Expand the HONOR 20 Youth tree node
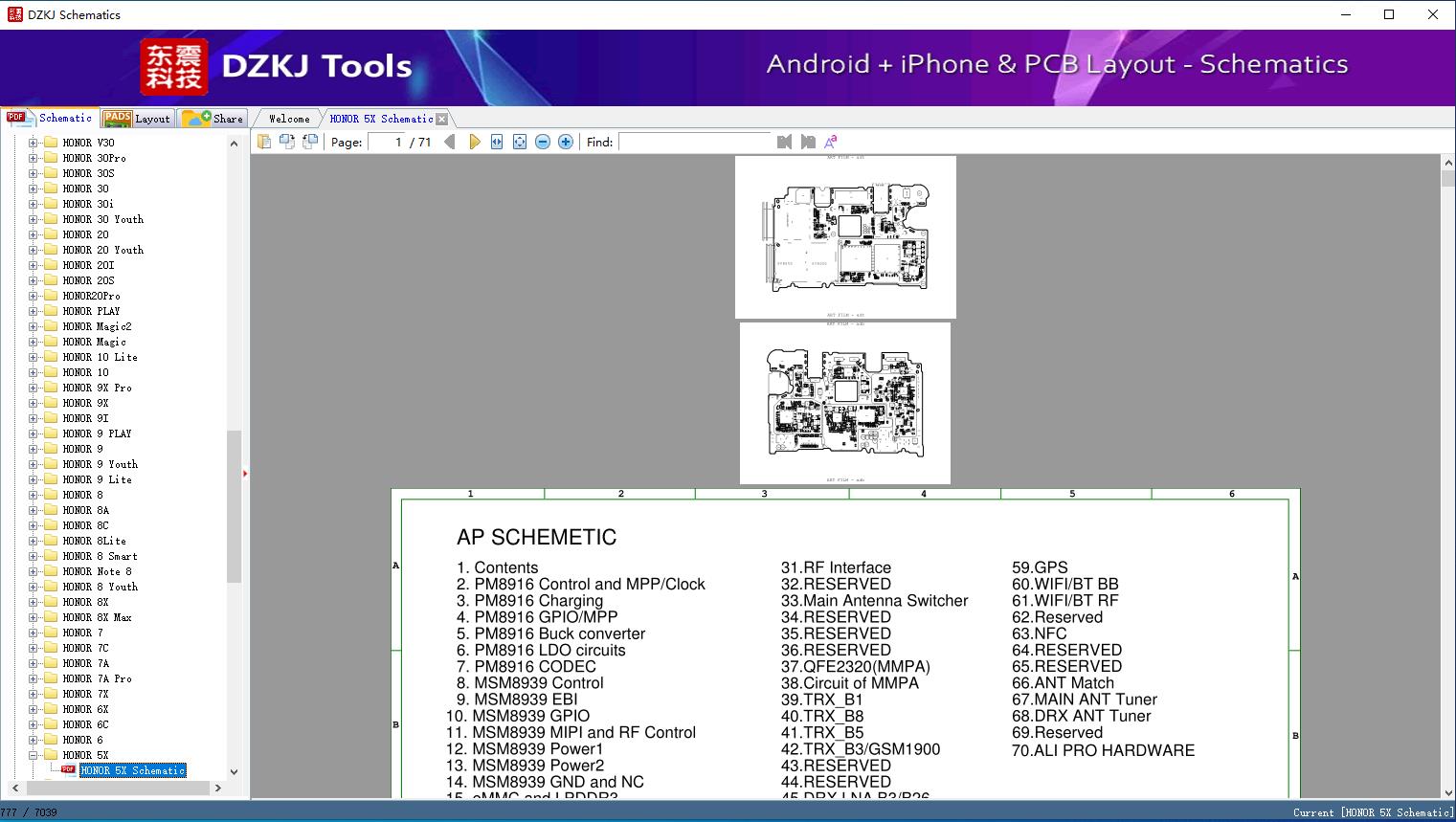 click(34, 250)
